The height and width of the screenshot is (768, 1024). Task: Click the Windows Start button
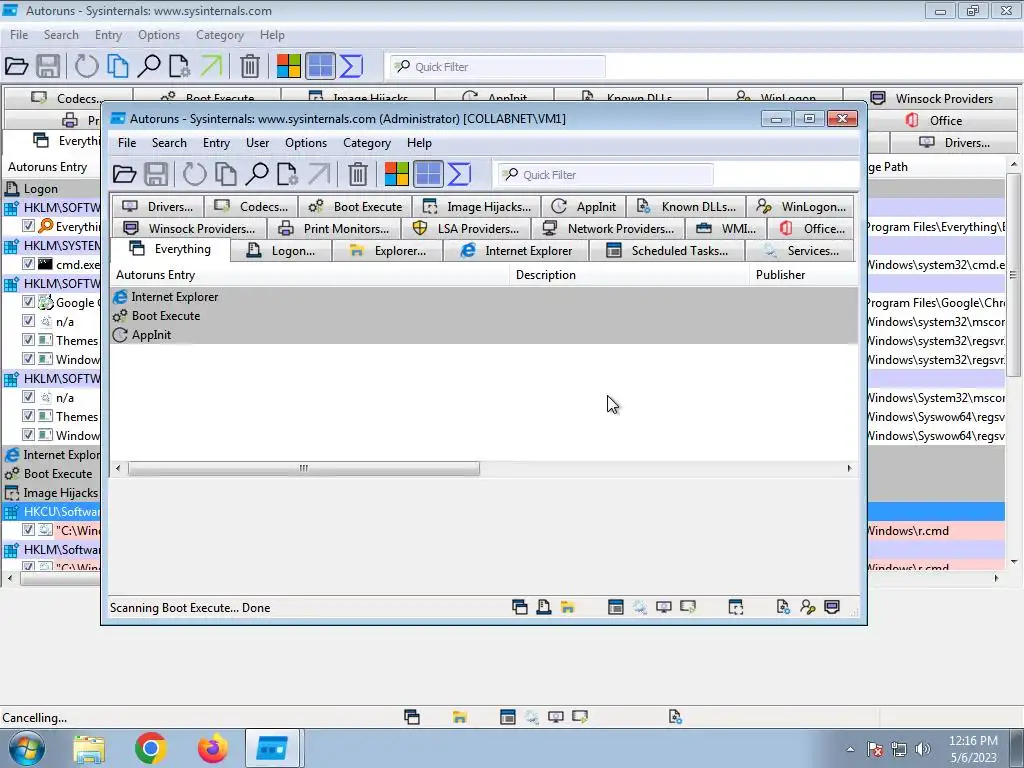(27, 748)
